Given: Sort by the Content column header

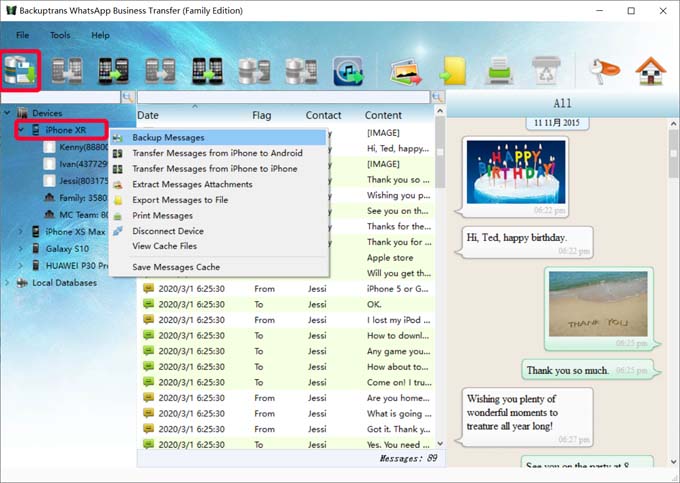Looking at the screenshot, I should 383,115.
